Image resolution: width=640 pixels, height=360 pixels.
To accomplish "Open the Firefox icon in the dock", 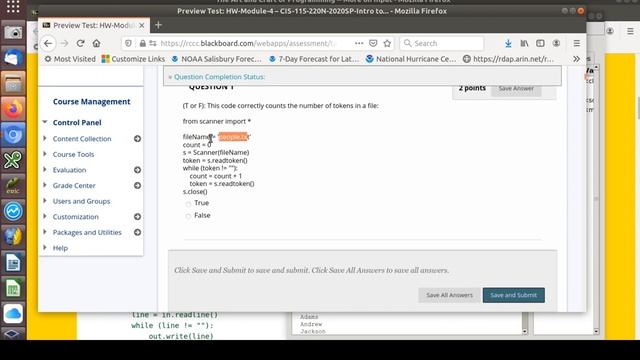I will [x=13, y=109].
